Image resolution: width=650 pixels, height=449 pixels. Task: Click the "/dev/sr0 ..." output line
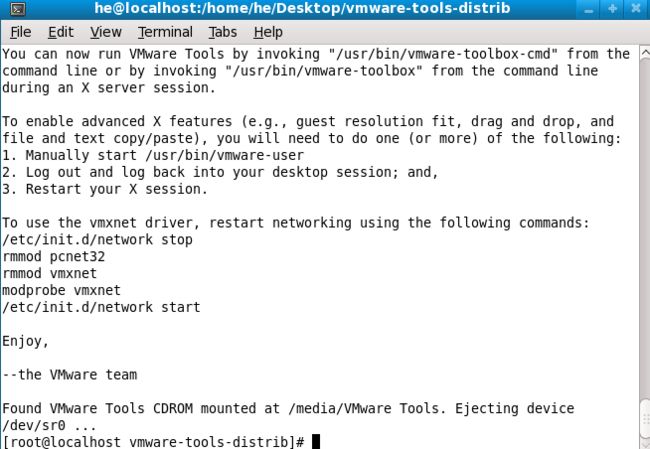click(x=49, y=425)
